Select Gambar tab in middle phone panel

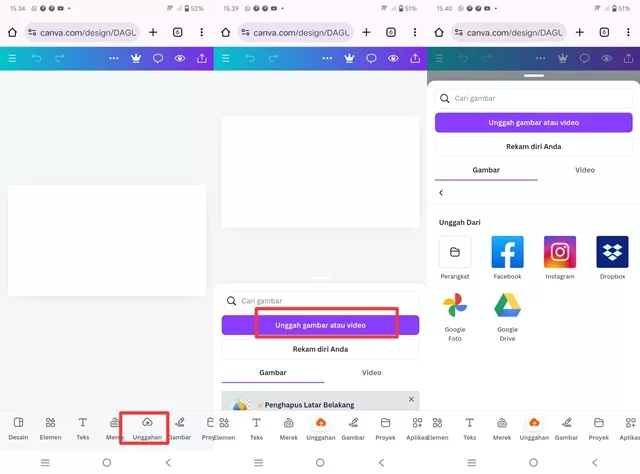[x=273, y=372]
